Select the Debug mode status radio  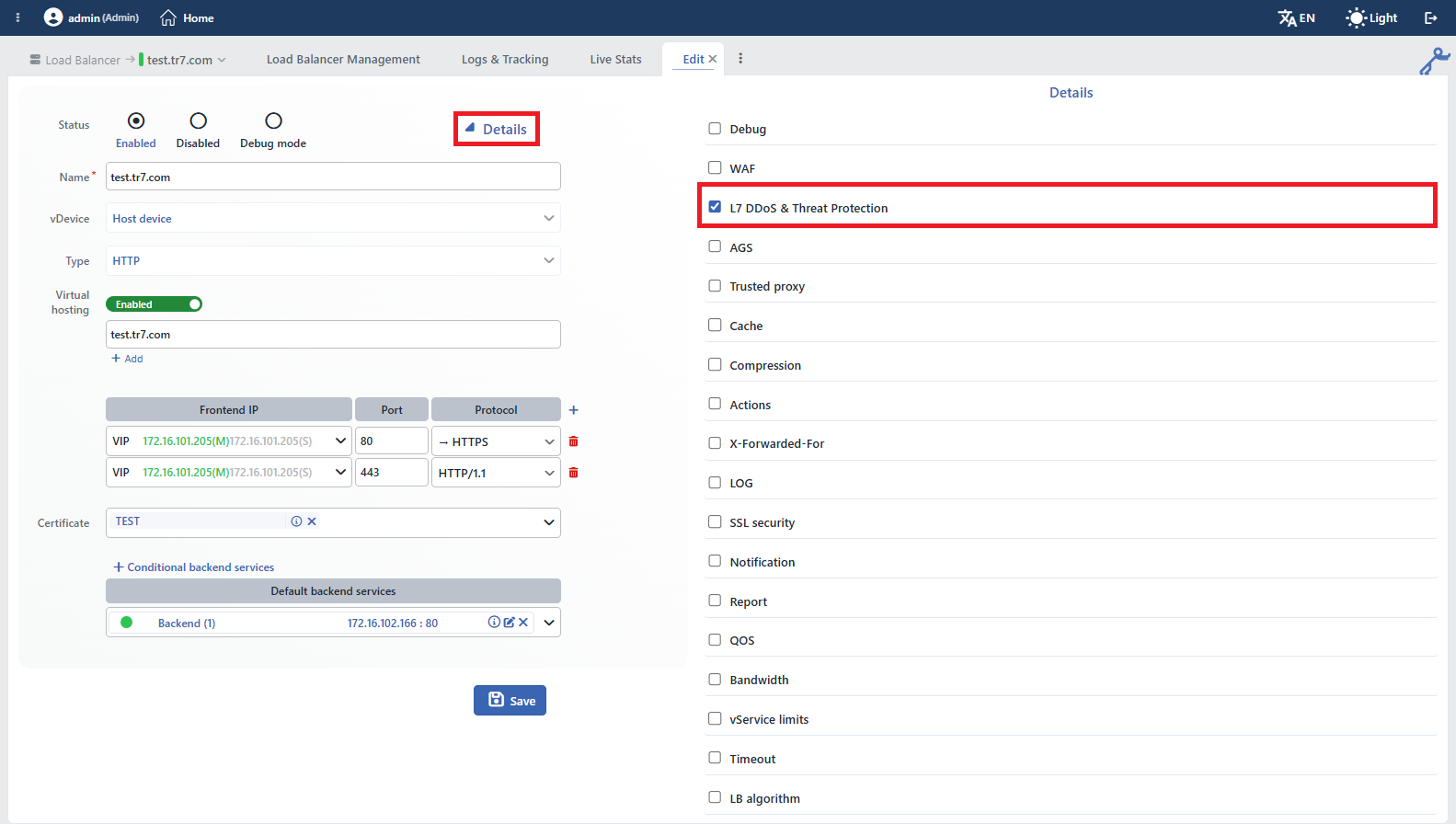tap(273, 120)
